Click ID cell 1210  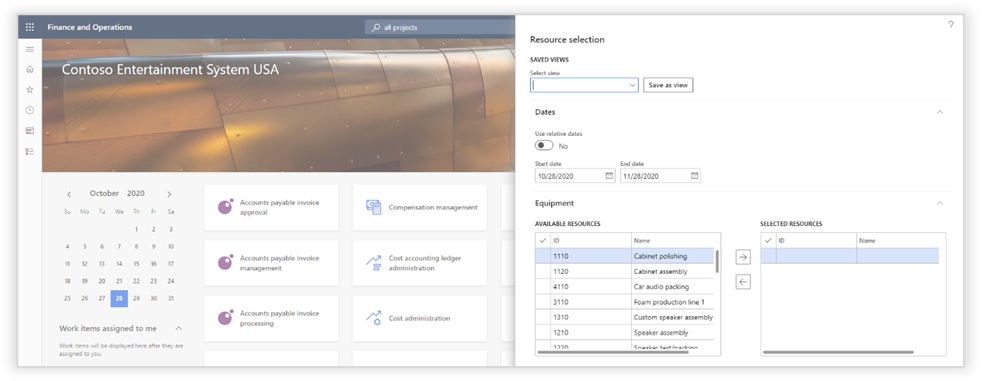click(x=590, y=332)
